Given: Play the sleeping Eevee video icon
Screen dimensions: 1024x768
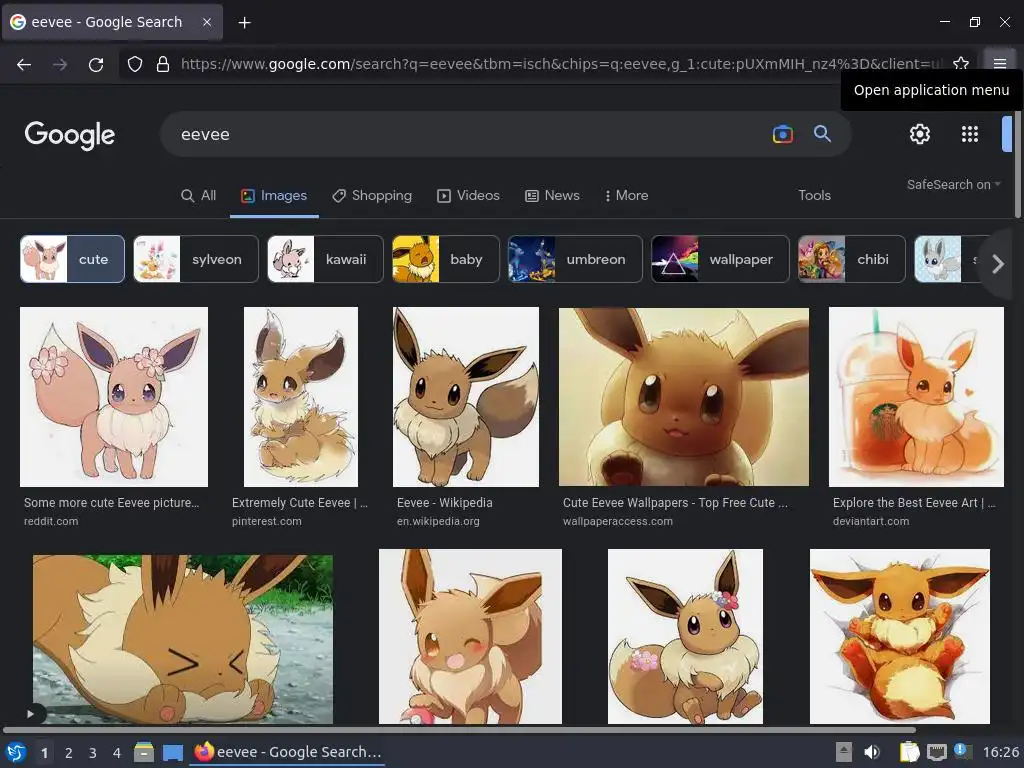Looking at the screenshot, I should pyautogui.click(x=30, y=714).
